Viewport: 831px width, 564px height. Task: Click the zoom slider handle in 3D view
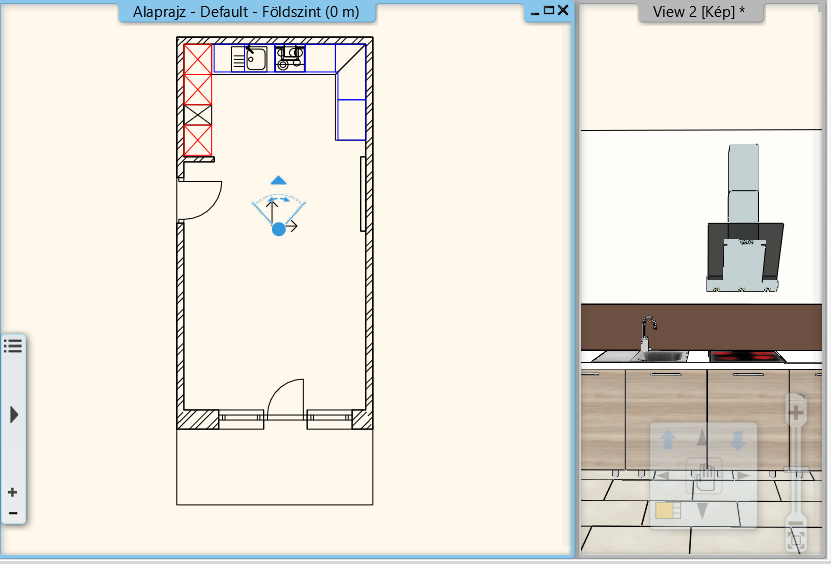point(796,470)
